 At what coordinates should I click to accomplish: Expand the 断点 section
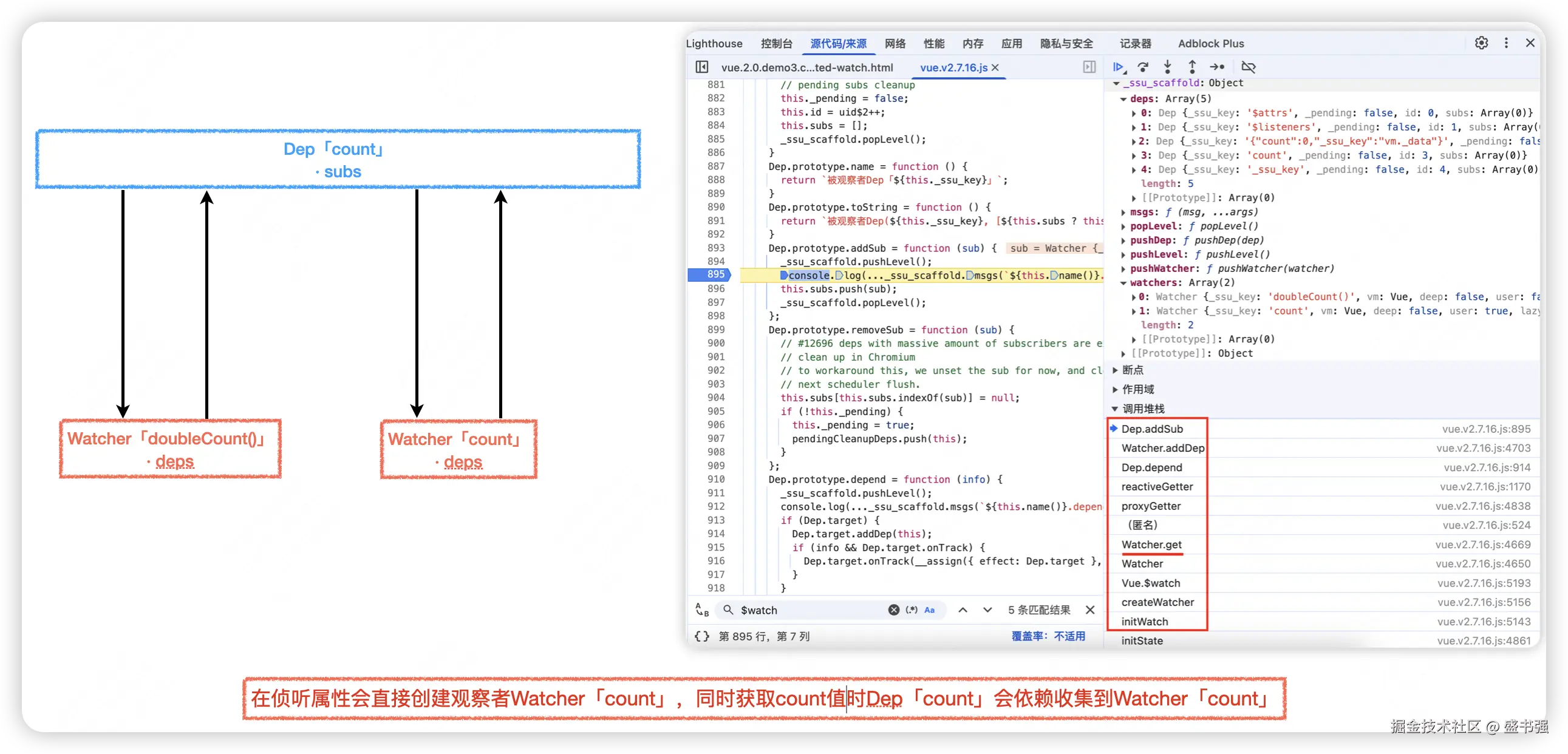click(x=1132, y=370)
